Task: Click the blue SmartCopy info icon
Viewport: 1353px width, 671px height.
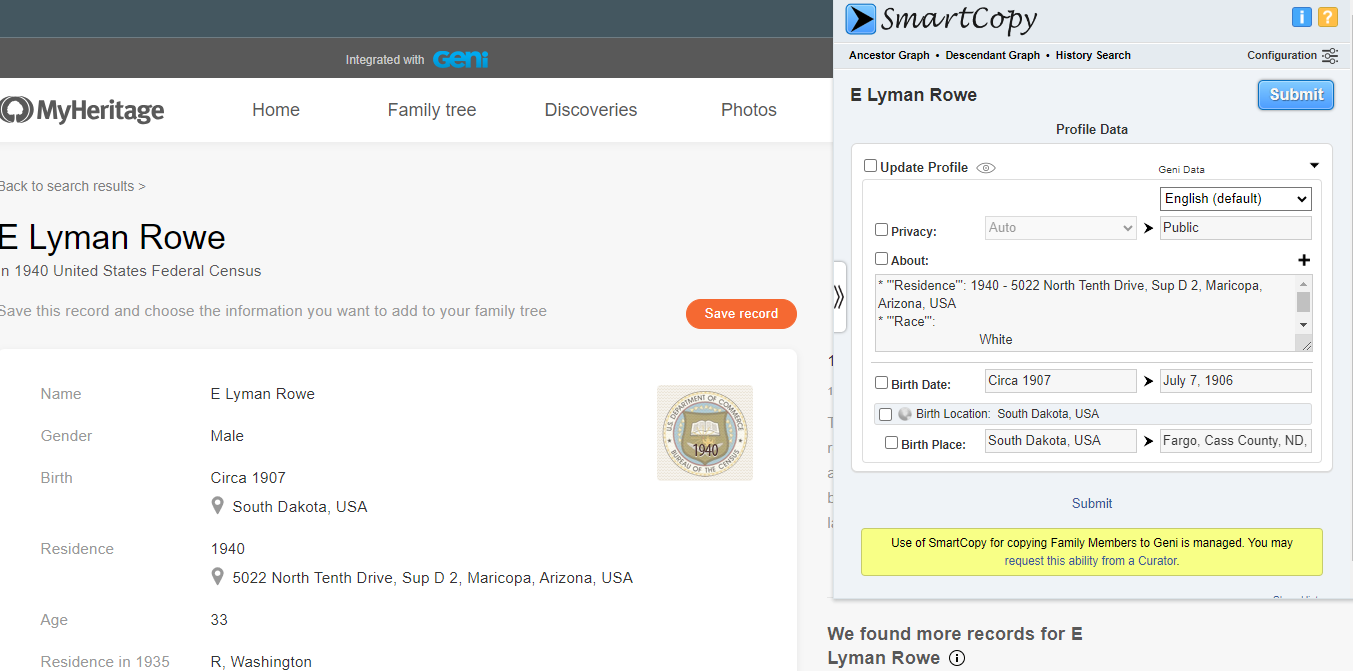Action: tap(1301, 17)
